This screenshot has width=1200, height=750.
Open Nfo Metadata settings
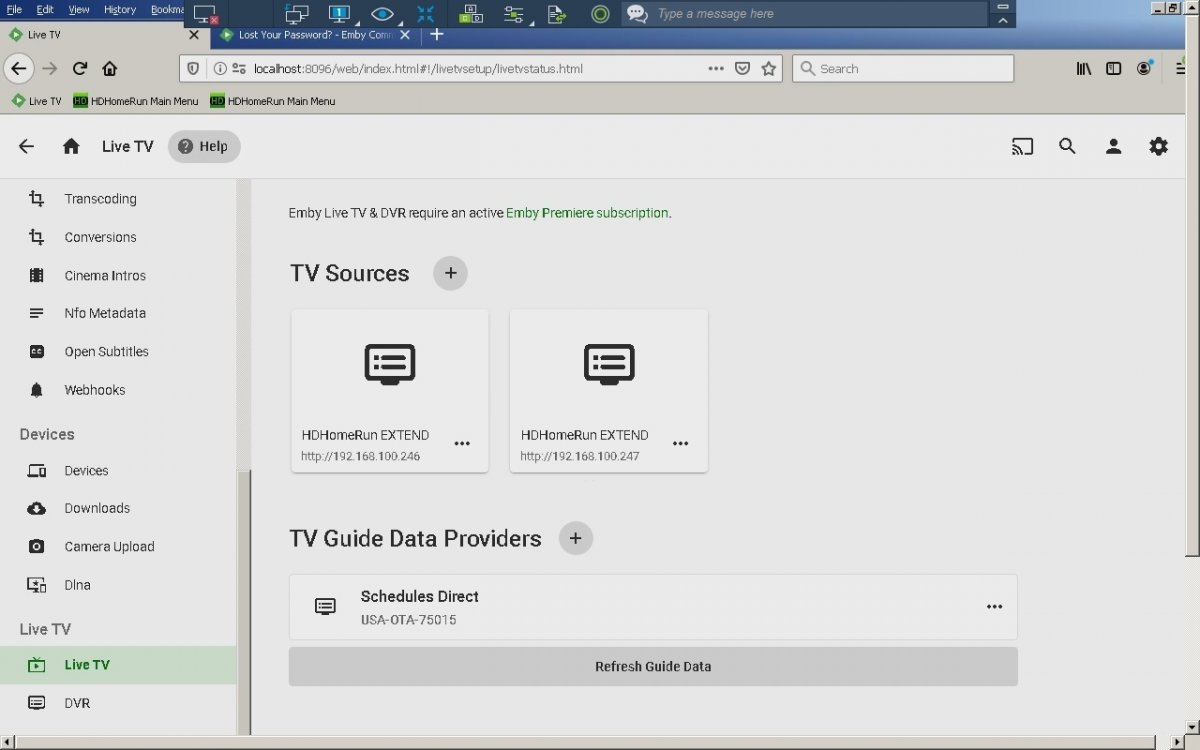118,313
